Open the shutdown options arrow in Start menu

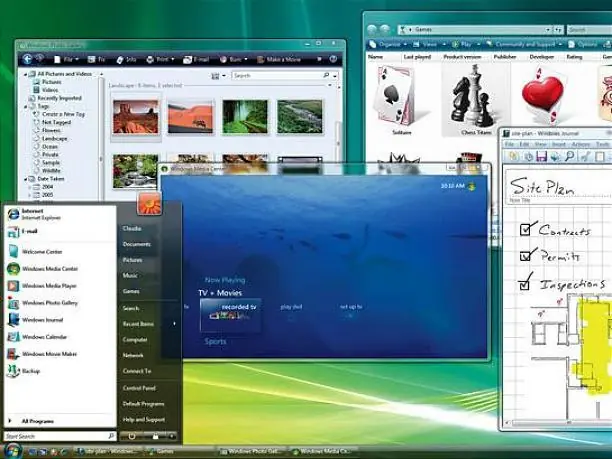[x=172, y=436]
